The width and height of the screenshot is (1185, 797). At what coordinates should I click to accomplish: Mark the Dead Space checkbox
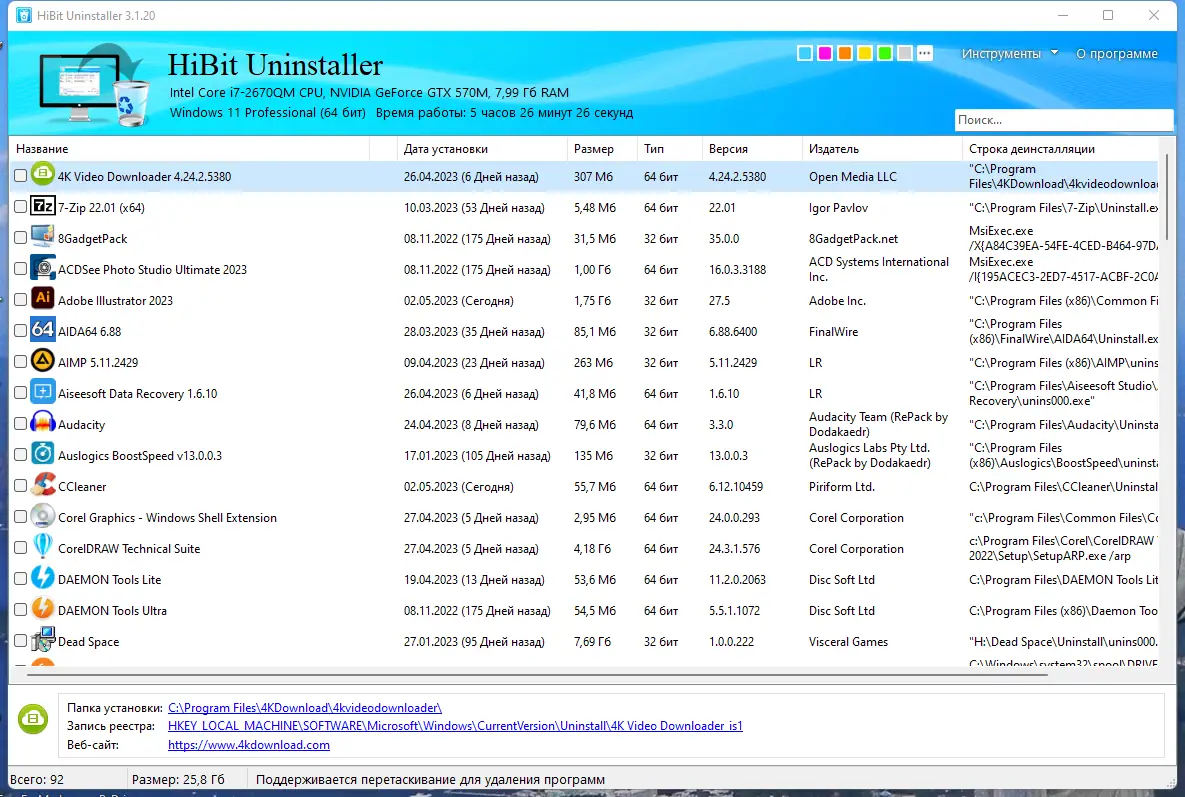20,640
